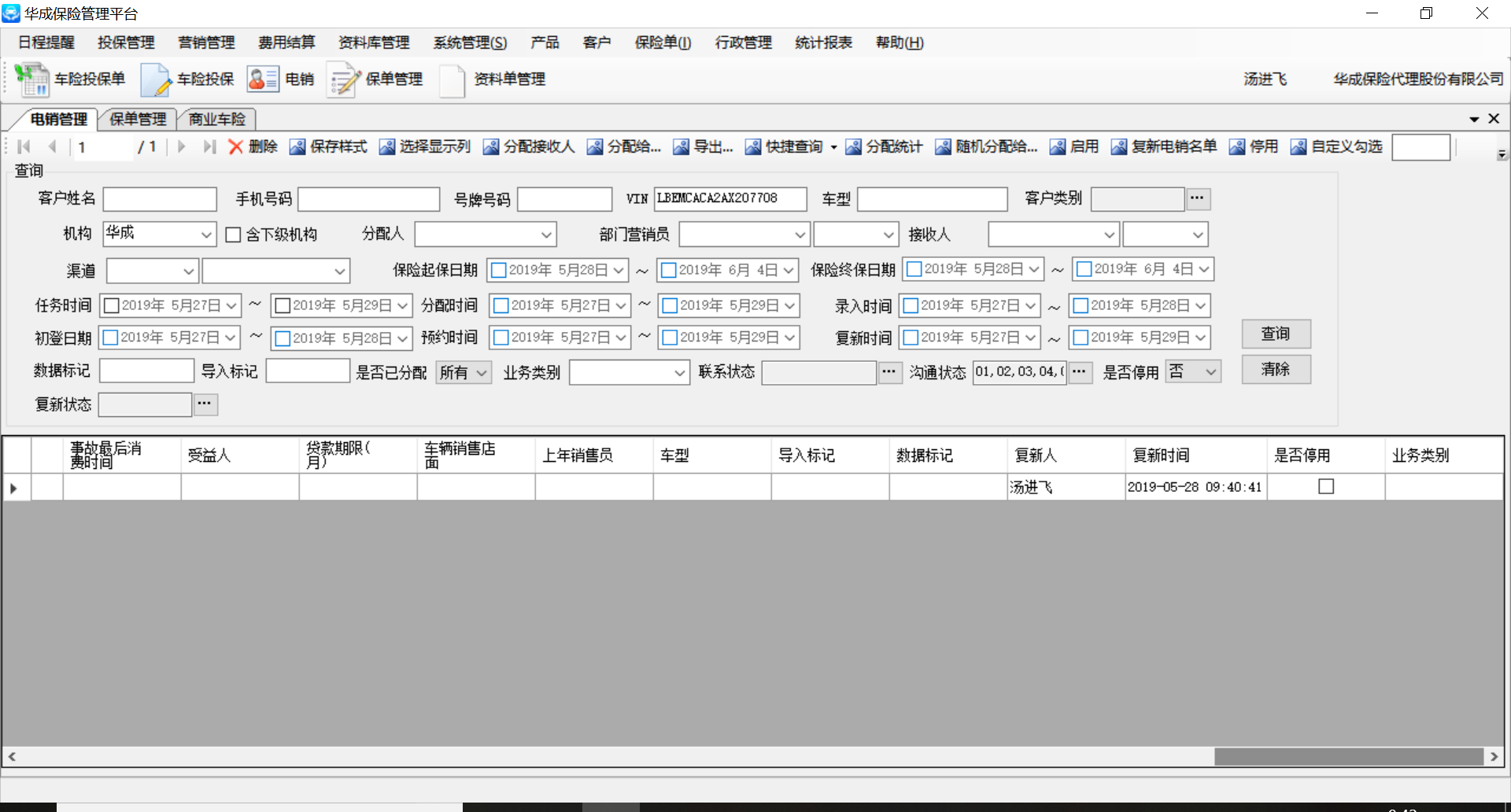Focus the 手机号码 input field

pos(368,199)
